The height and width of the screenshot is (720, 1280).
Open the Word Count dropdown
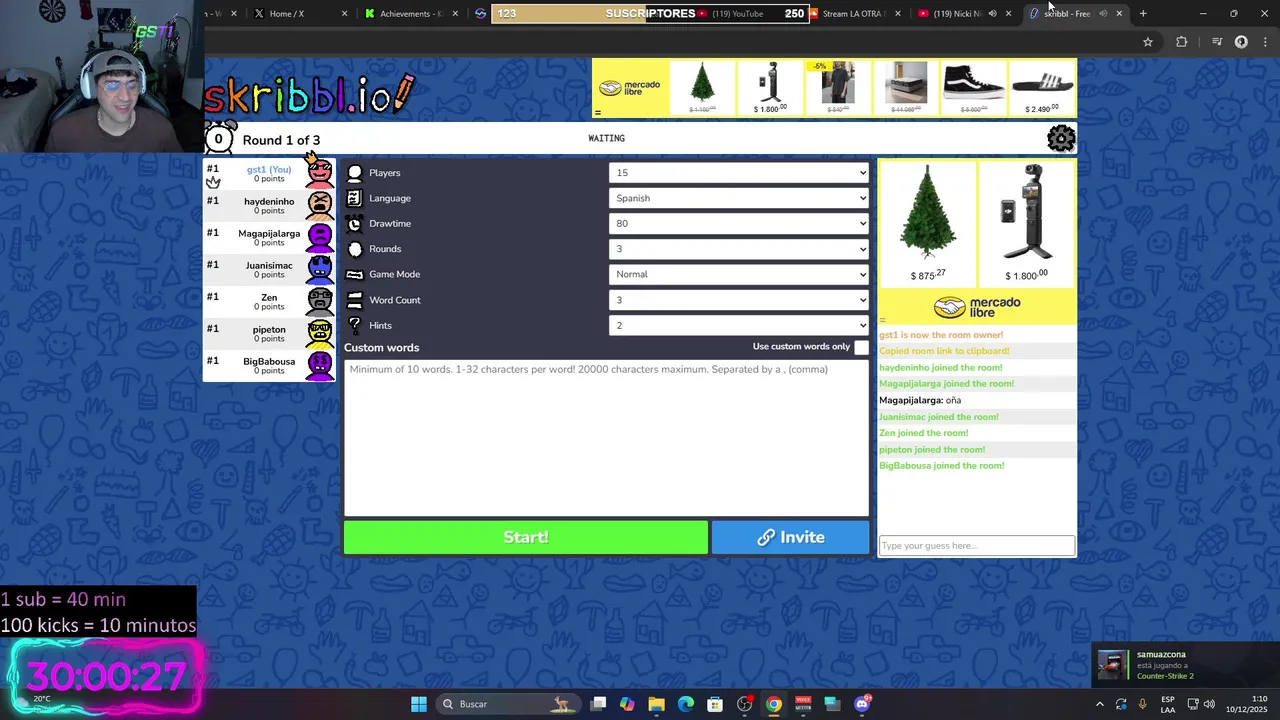pos(739,300)
